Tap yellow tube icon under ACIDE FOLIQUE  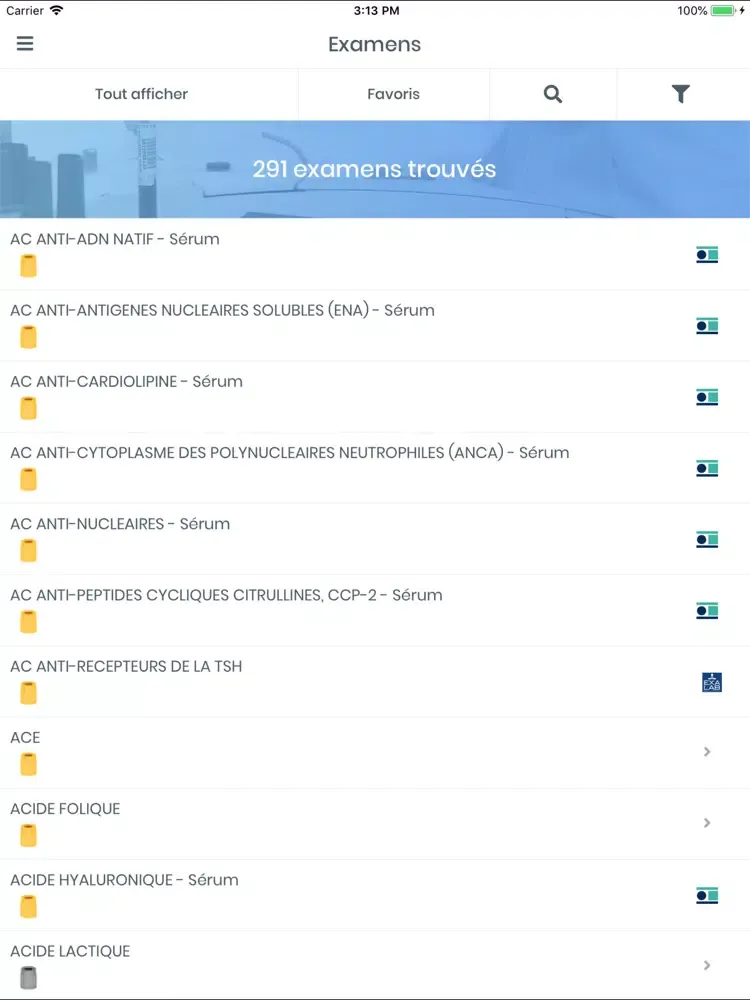[x=29, y=836]
